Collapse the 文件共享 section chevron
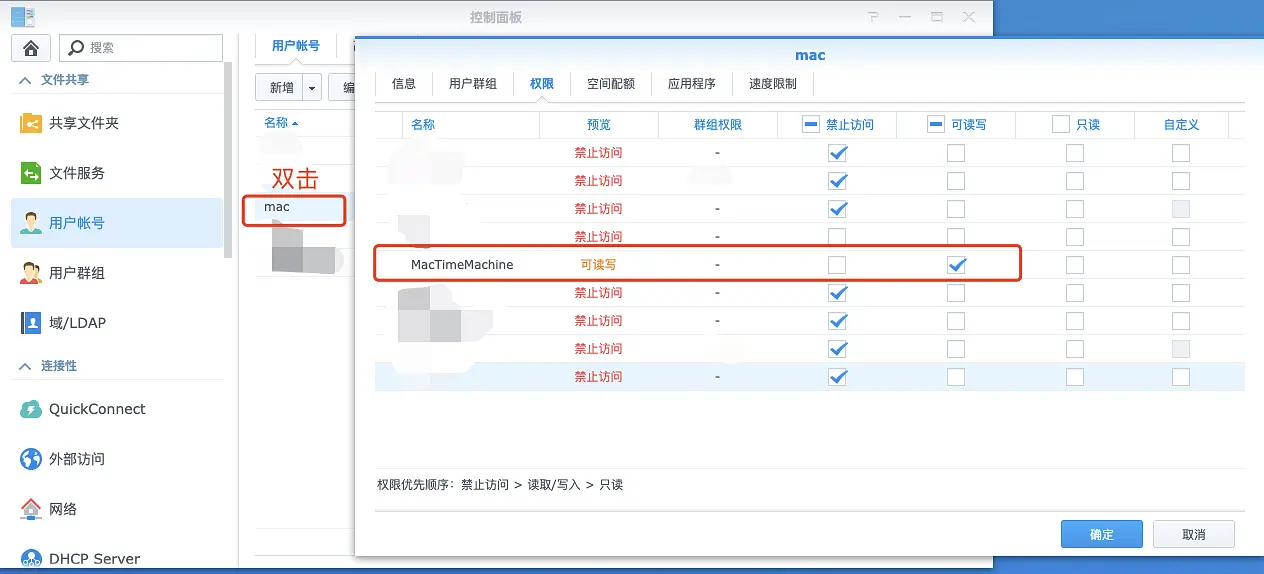 pos(25,80)
